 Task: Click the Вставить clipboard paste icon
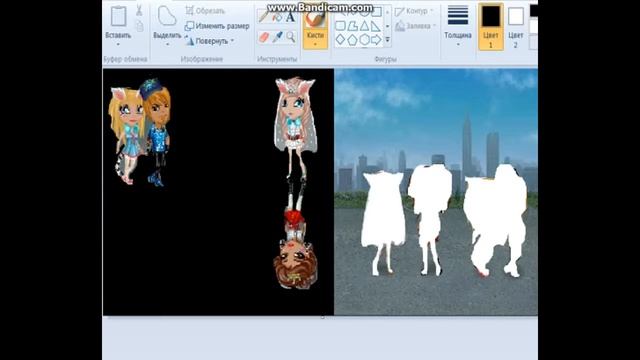[118, 17]
